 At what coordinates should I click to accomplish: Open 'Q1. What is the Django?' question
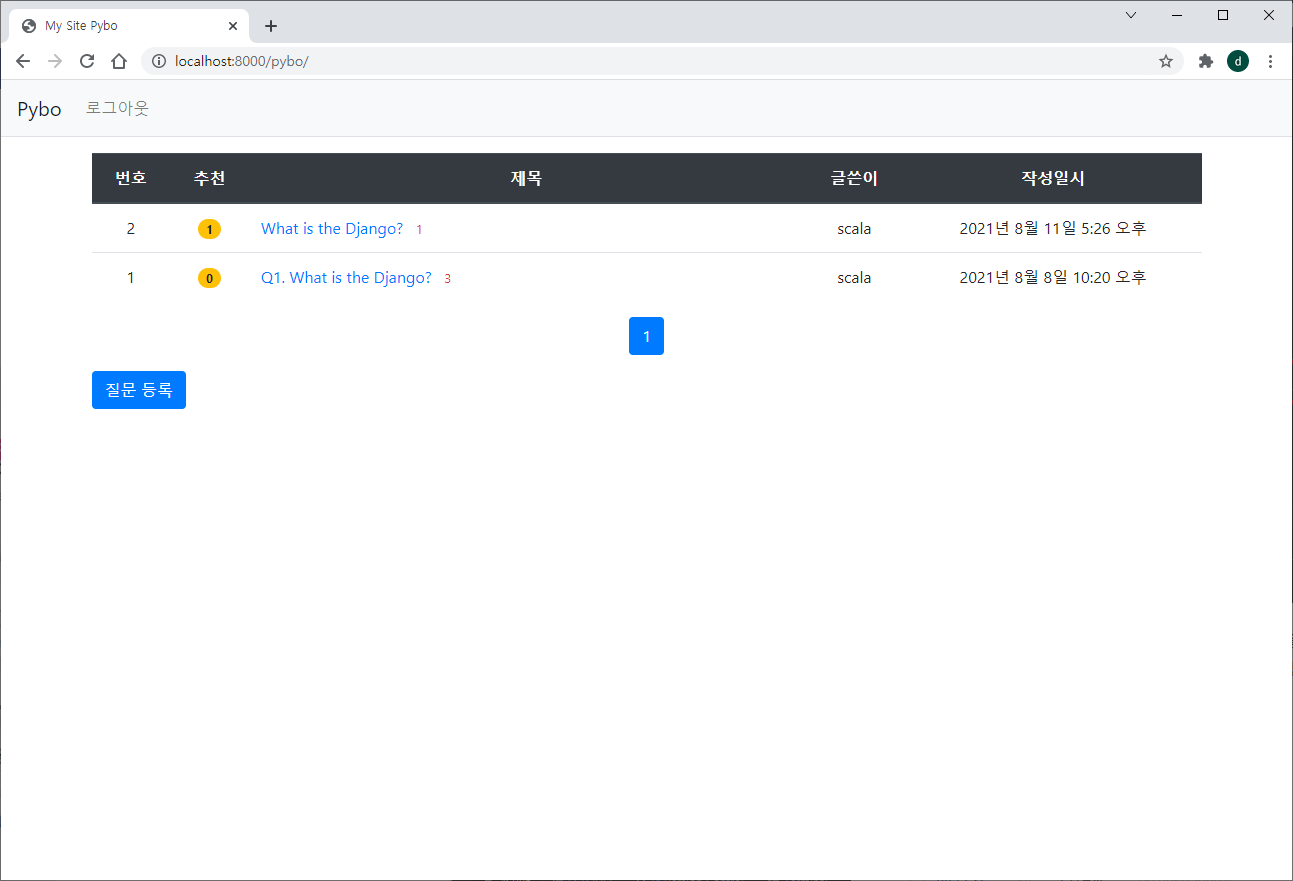[346, 277]
